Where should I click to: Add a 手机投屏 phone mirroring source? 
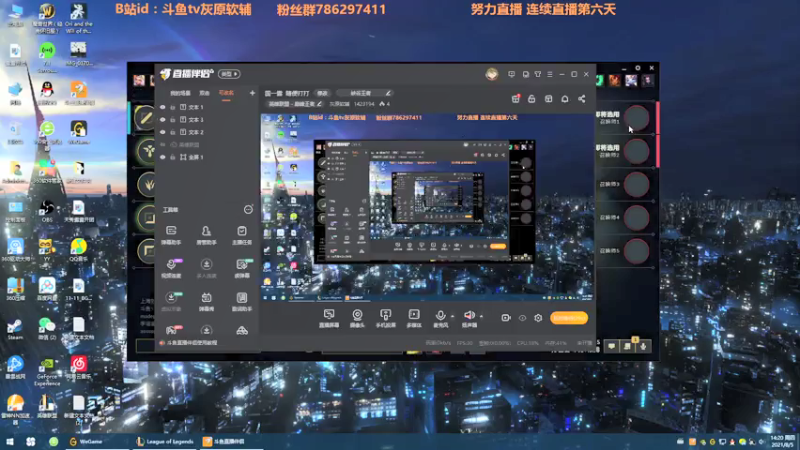click(x=386, y=318)
